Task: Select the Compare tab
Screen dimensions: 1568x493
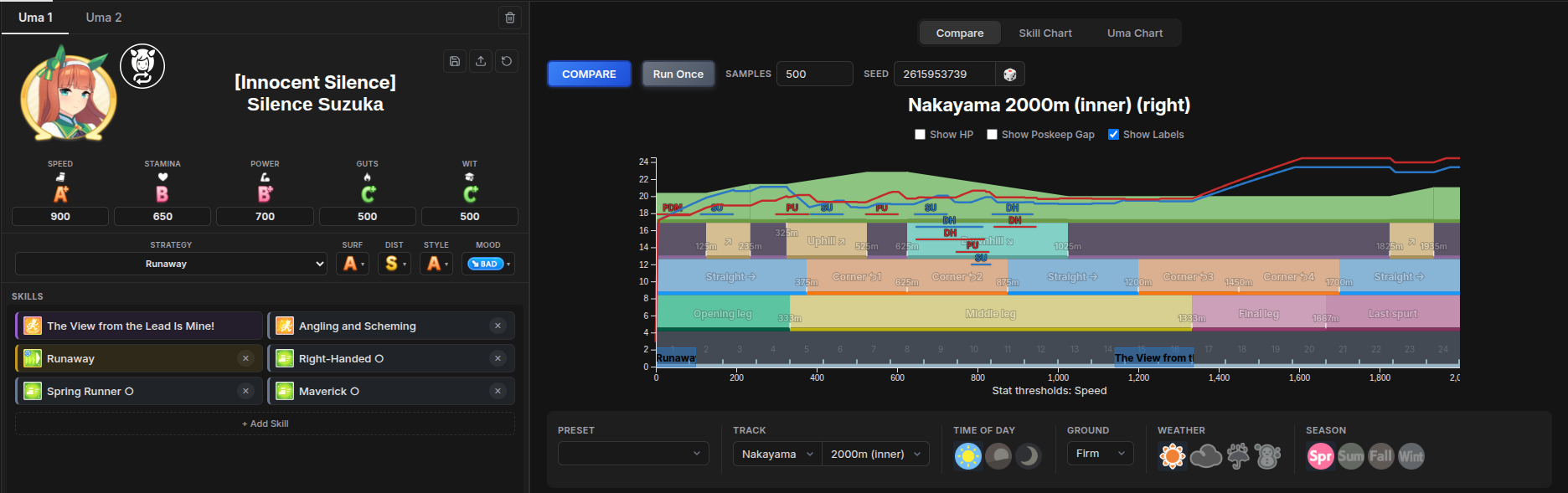Action: tap(960, 33)
